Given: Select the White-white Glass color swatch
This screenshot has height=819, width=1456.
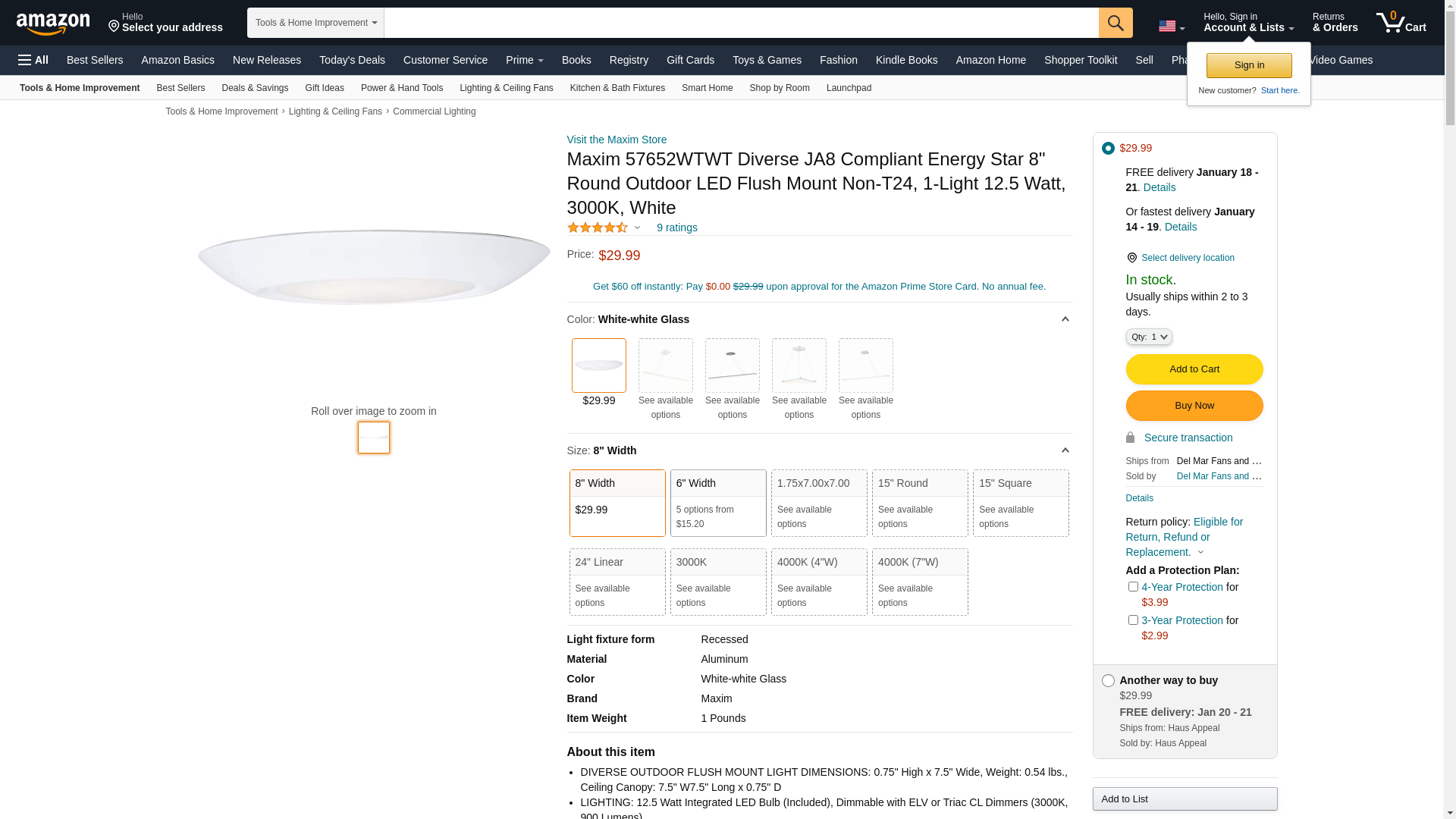Looking at the screenshot, I should pyautogui.click(x=598, y=366).
